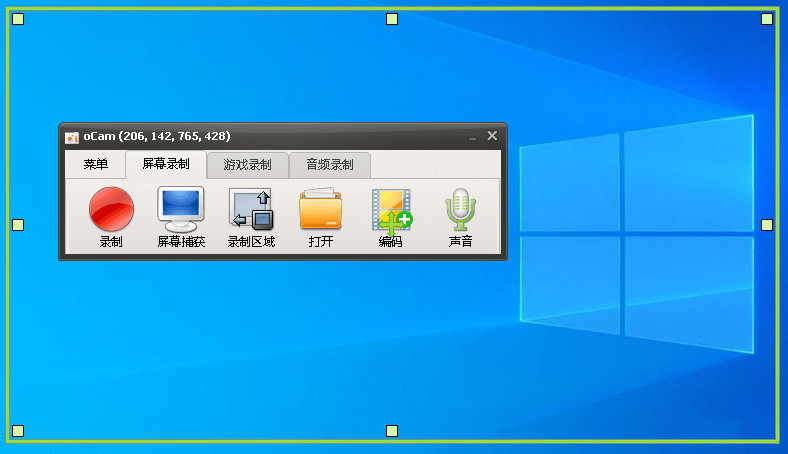Click the bottom-left handle of the recording area

(x=18, y=431)
